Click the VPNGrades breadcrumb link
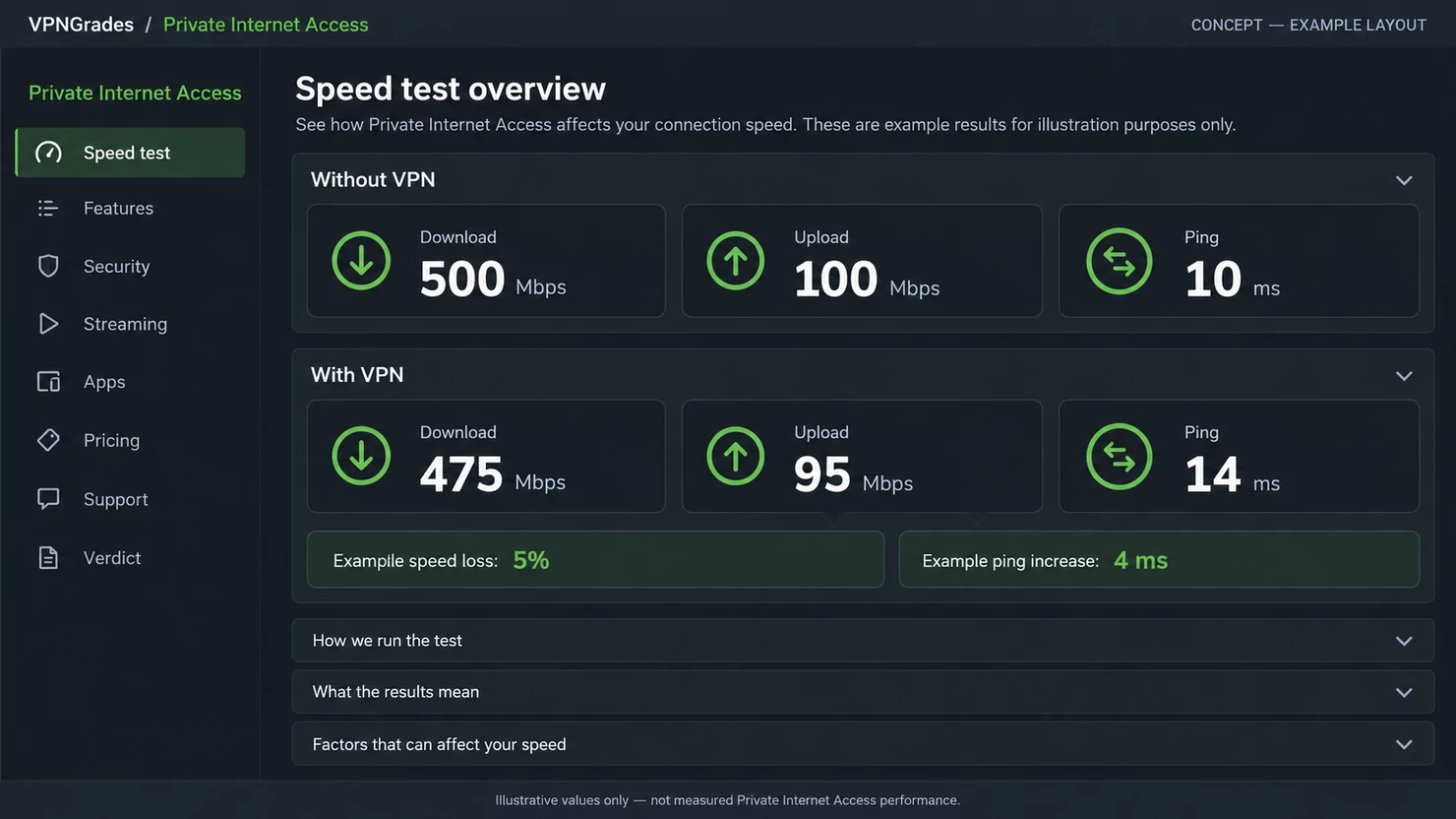 pyautogui.click(x=81, y=25)
